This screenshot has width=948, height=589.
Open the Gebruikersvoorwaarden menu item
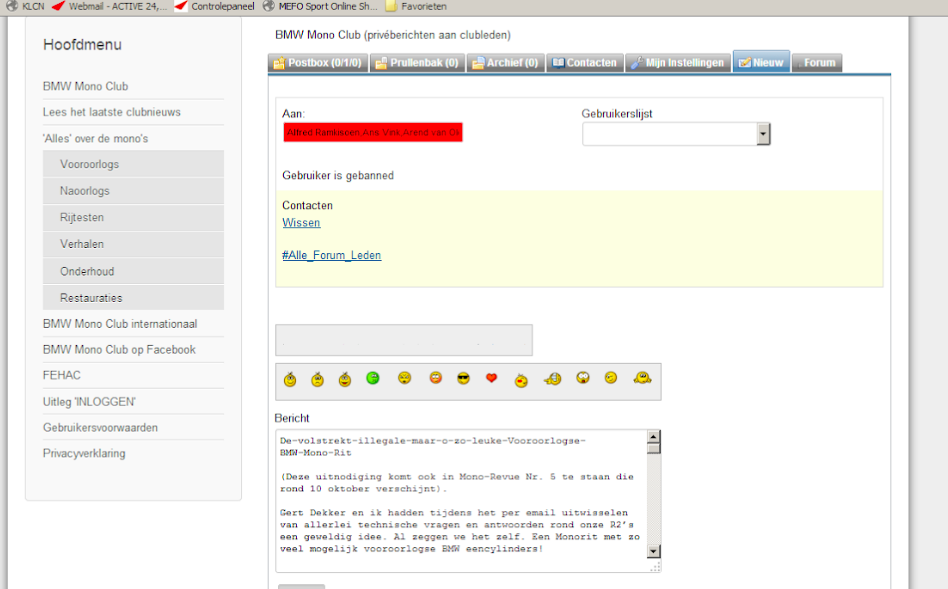[100, 428]
